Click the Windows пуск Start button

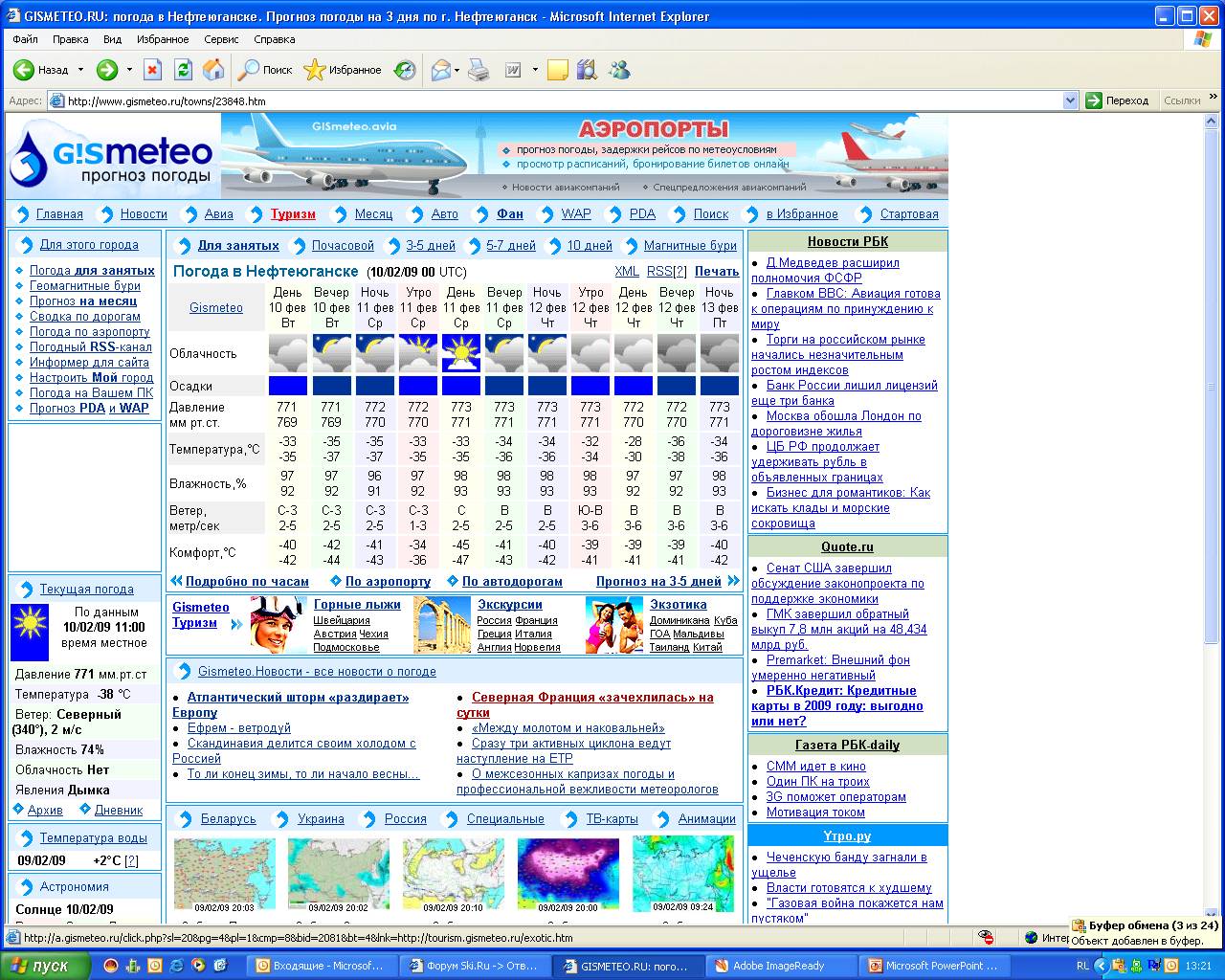click(47, 966)
